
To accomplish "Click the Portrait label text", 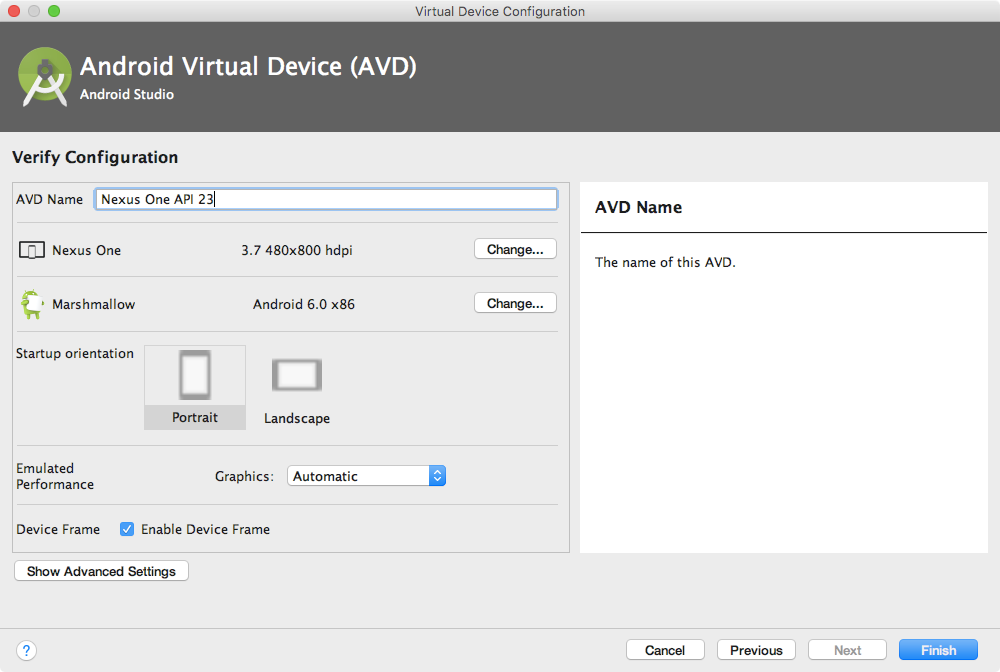I will pos(195,417).
